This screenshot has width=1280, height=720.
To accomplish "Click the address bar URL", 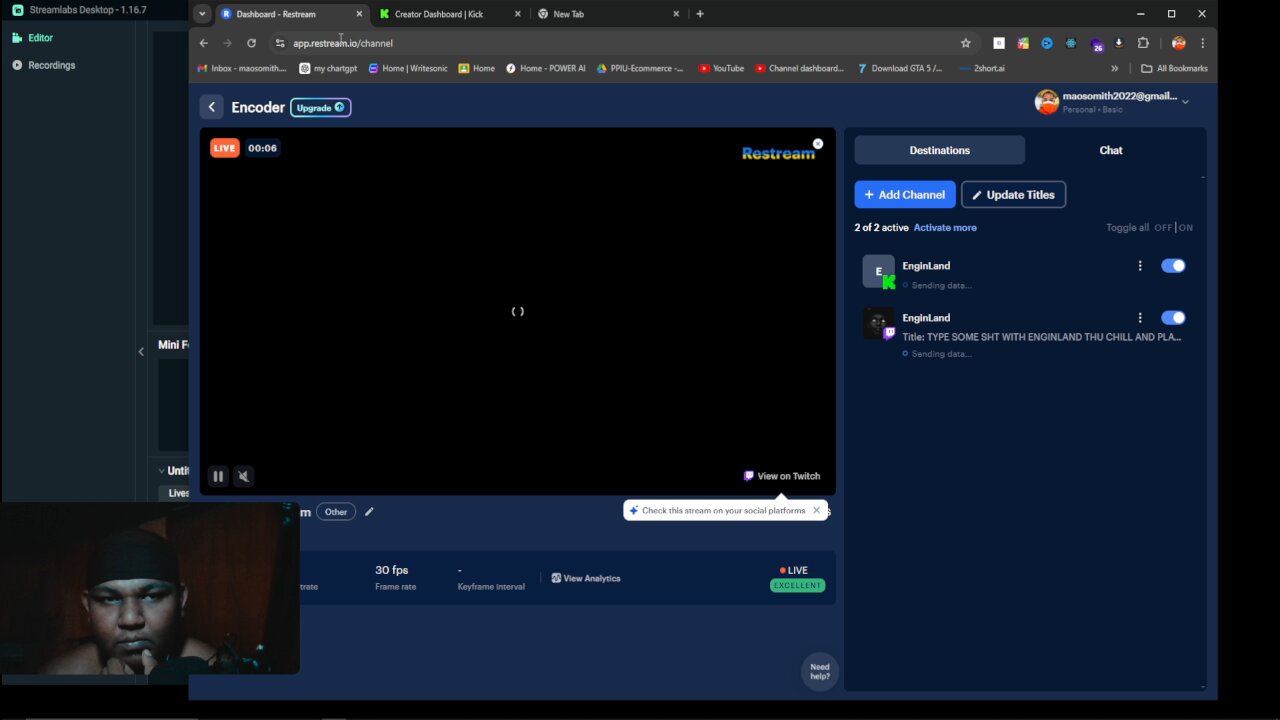I will click(x=343, y=43).
